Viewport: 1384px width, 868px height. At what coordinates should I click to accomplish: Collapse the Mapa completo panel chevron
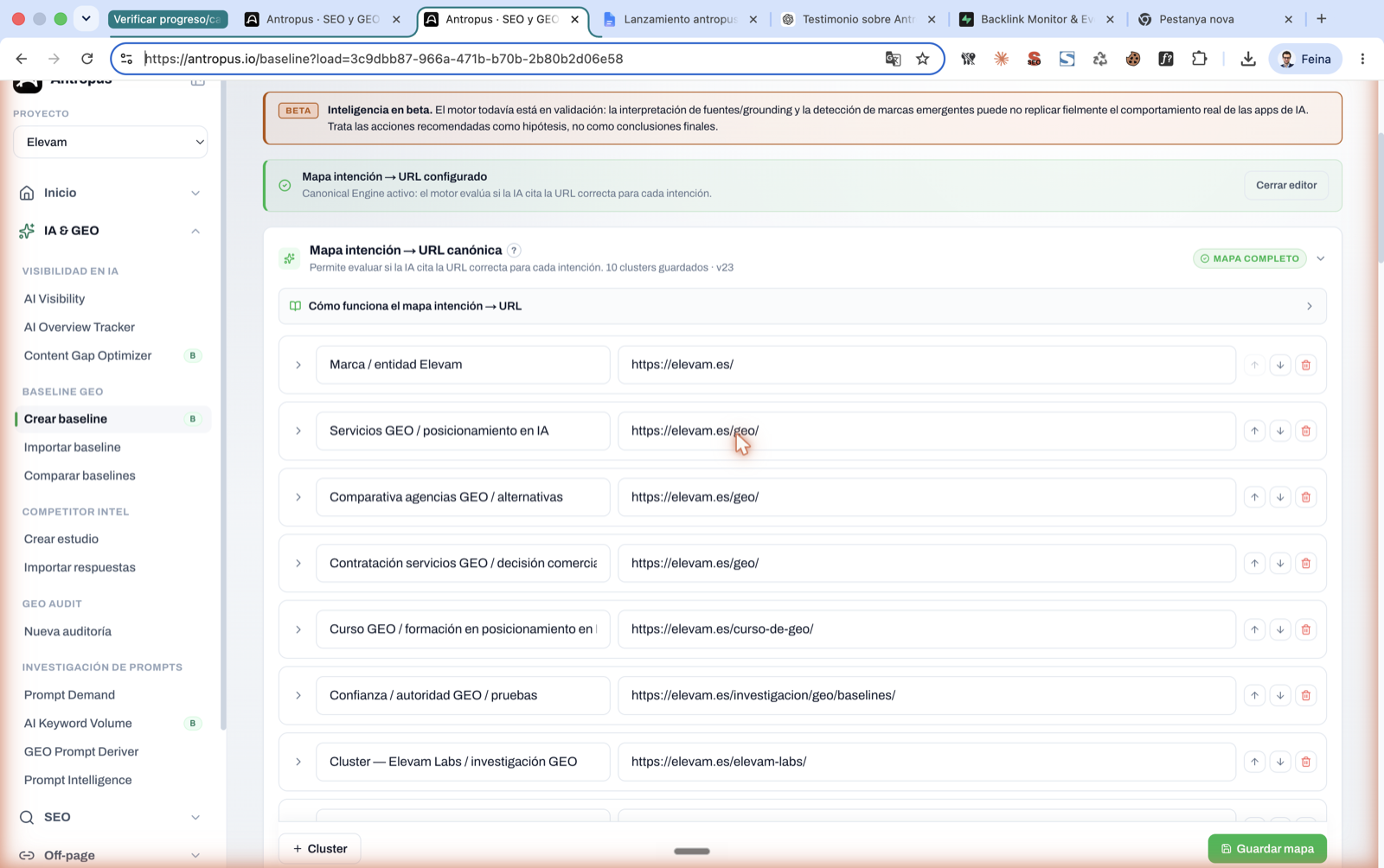1321,258
